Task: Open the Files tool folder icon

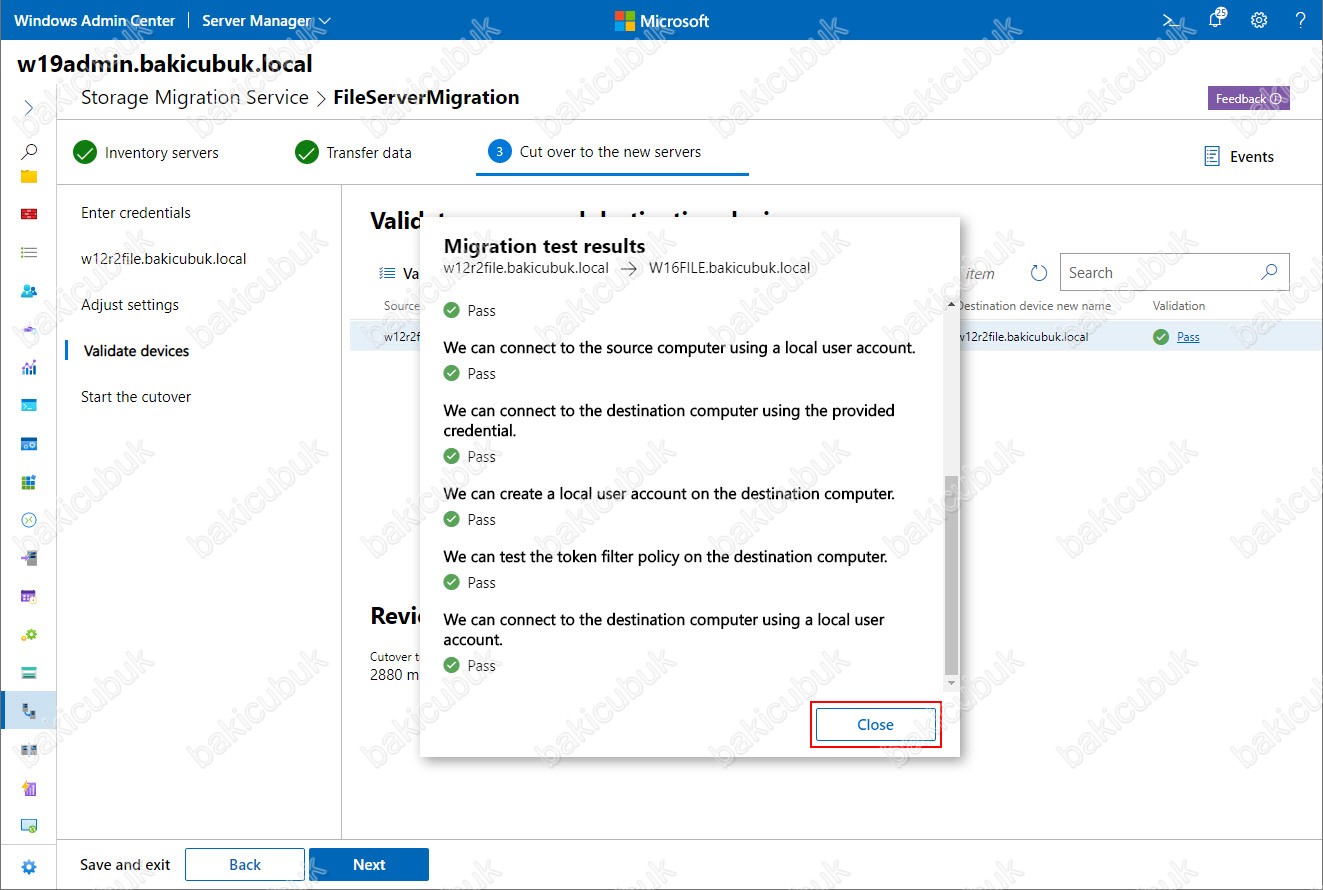Action: [x=29, y=177]
